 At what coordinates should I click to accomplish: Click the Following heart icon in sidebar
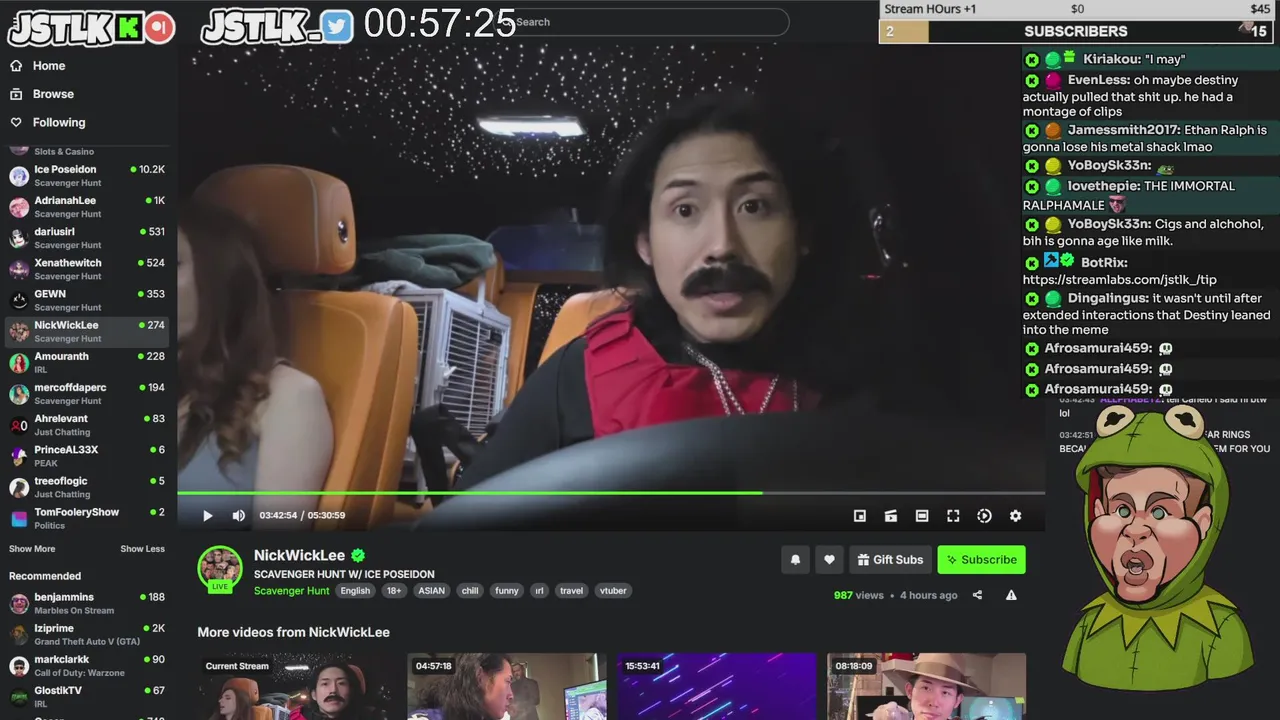[x=16, y=122]
